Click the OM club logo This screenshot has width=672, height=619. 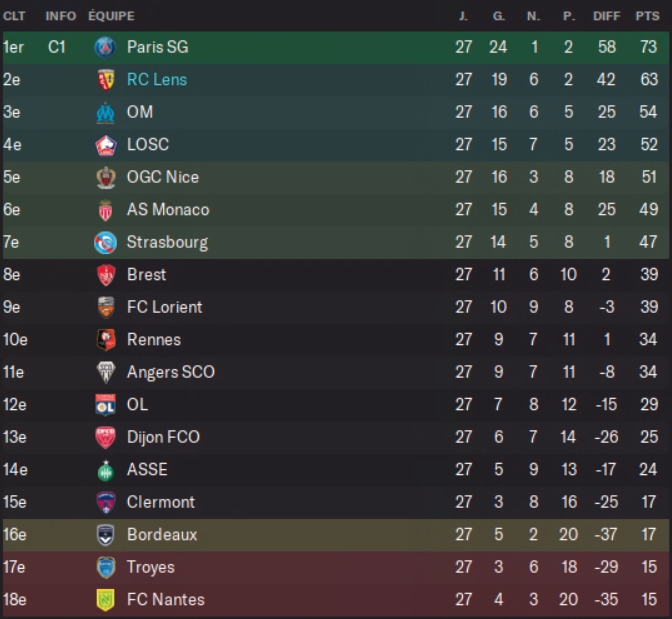click(105, 112)
